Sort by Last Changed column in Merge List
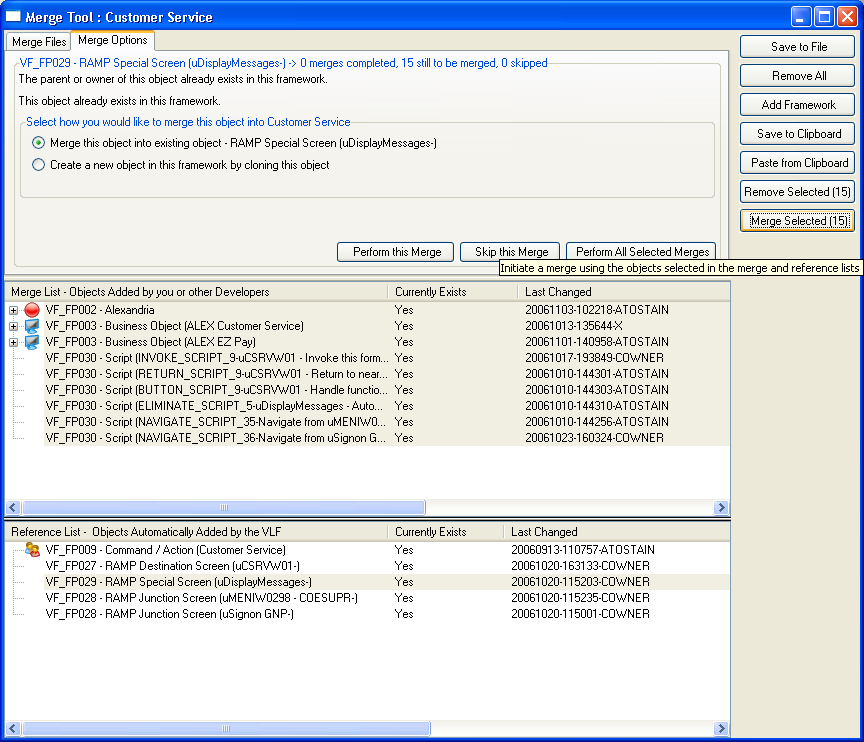Image resolution: width=864 pixels, height=742 pixels. coord(620,292)
